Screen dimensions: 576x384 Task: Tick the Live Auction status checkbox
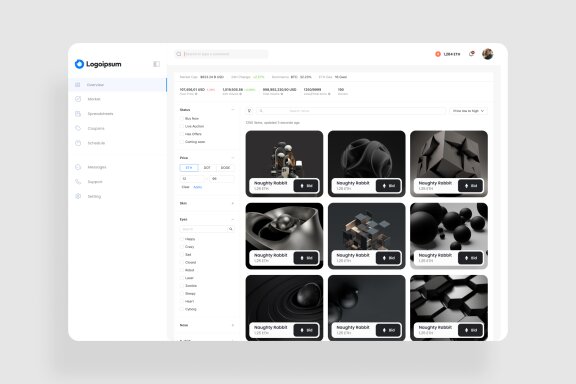(181, 126)
